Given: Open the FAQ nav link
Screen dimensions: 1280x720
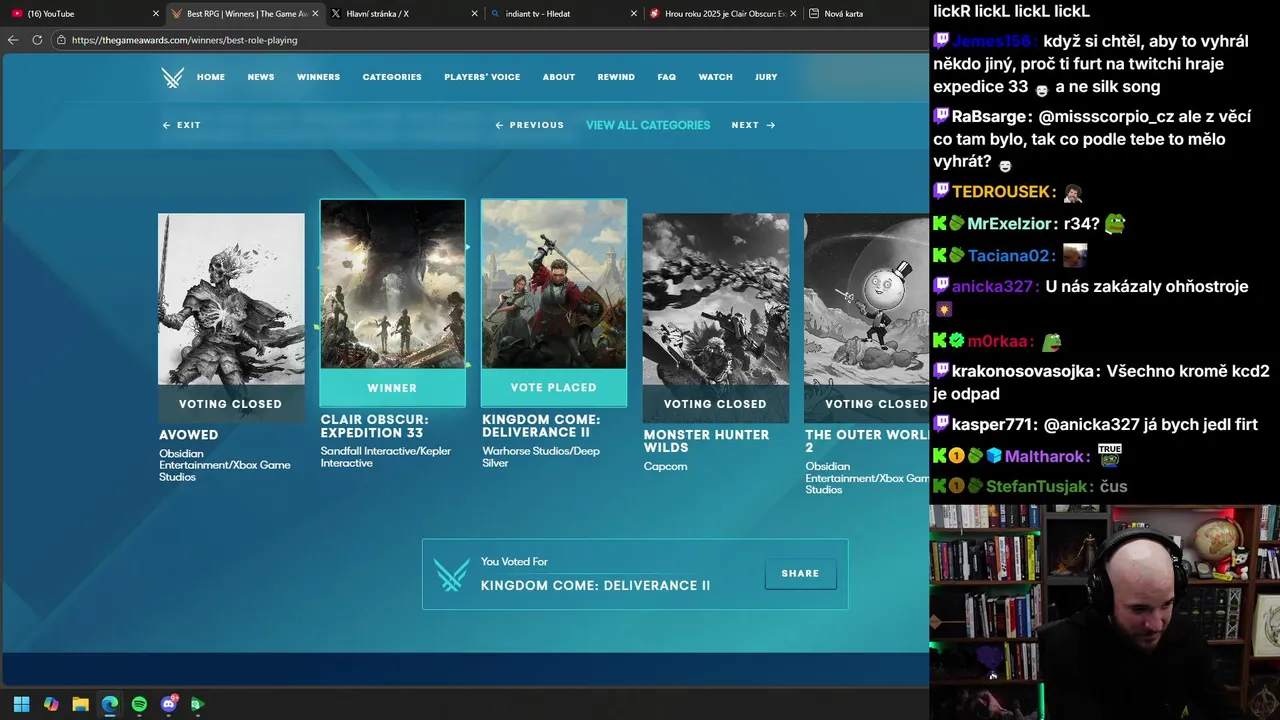Looking at the screenshot, I should 667,77.
